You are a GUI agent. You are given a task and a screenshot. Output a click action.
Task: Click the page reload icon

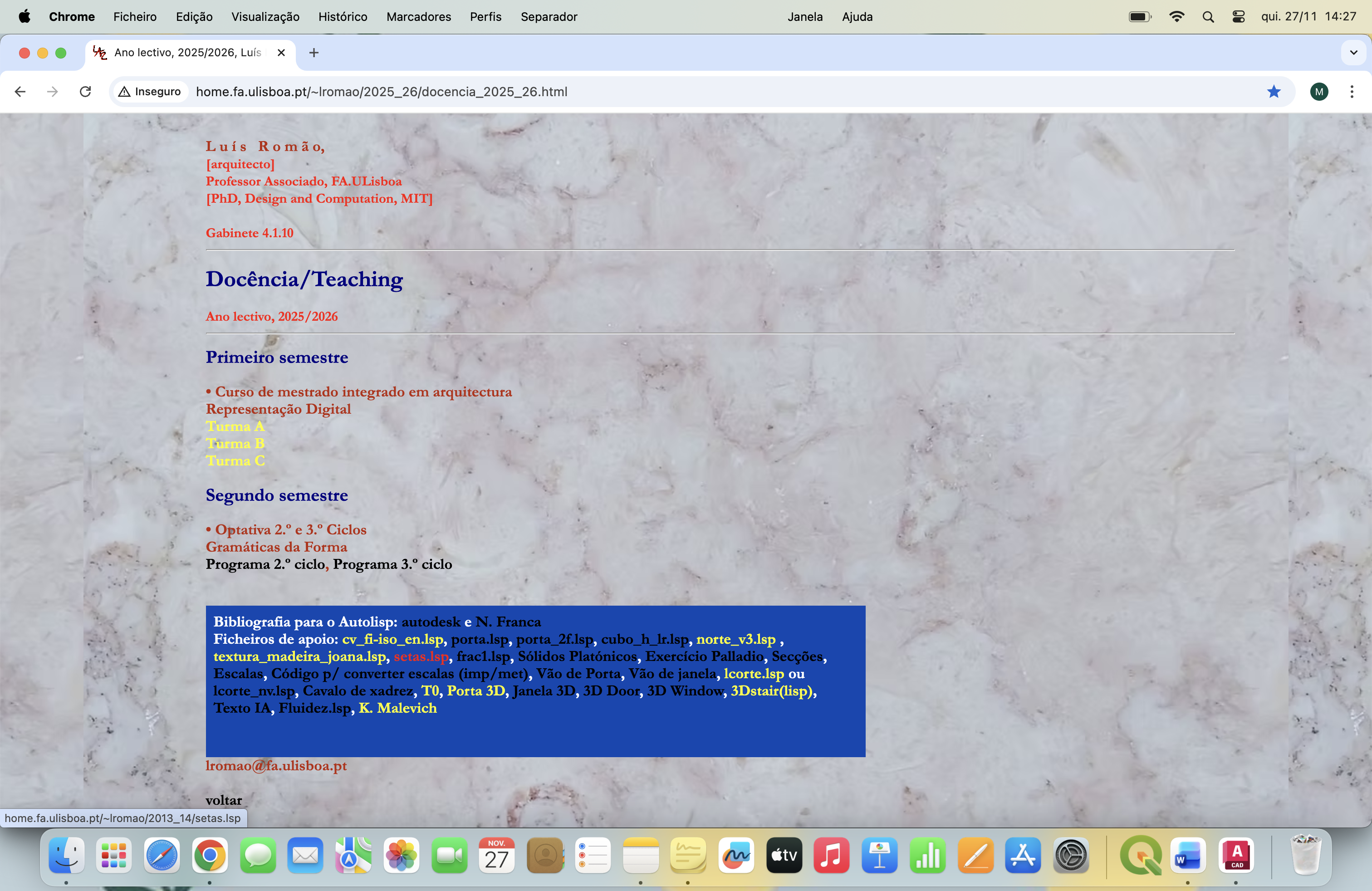click(85, 92)
